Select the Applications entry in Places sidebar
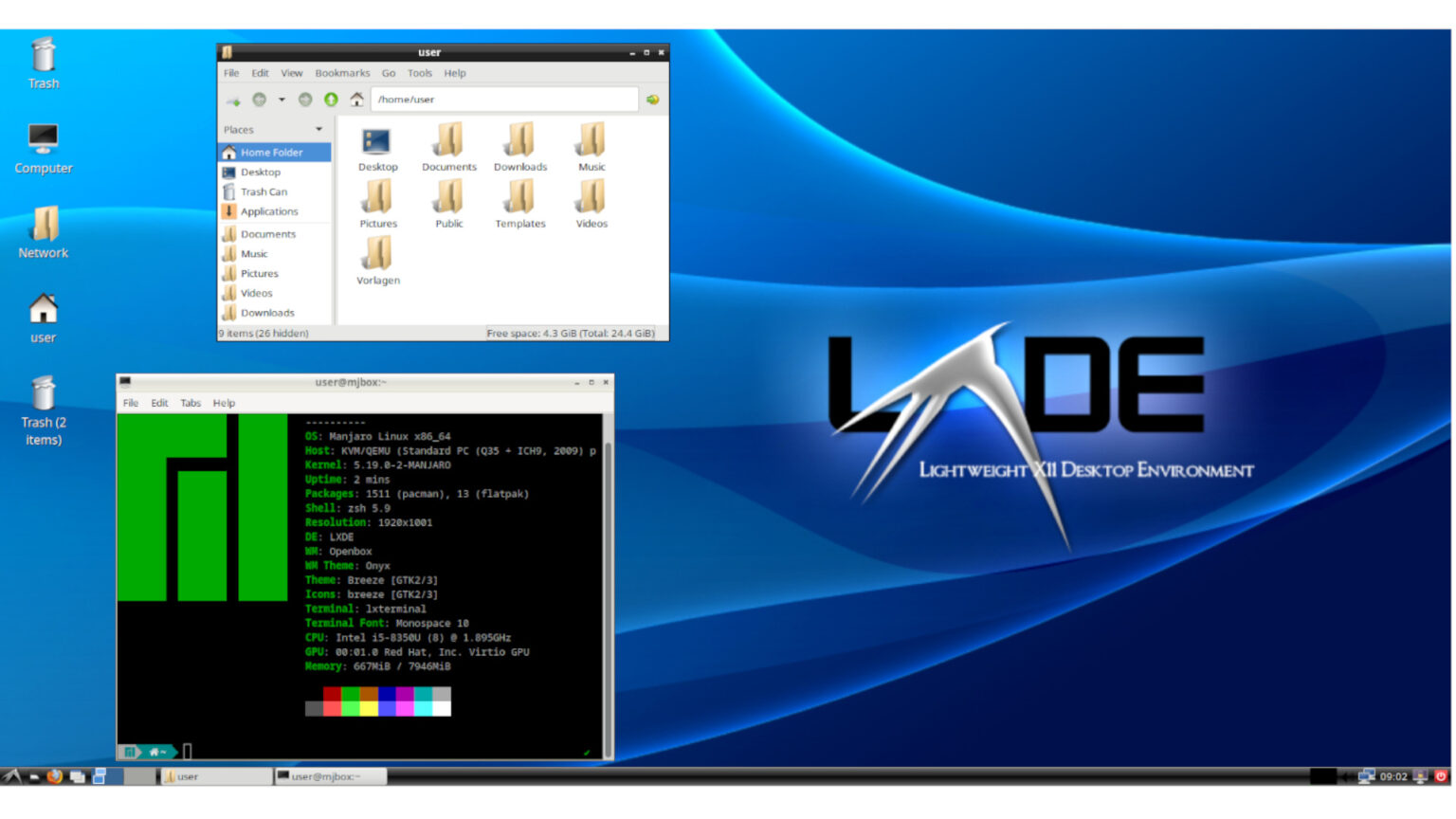The width and height of the screenshot is (1456, 819). [268, 210]
